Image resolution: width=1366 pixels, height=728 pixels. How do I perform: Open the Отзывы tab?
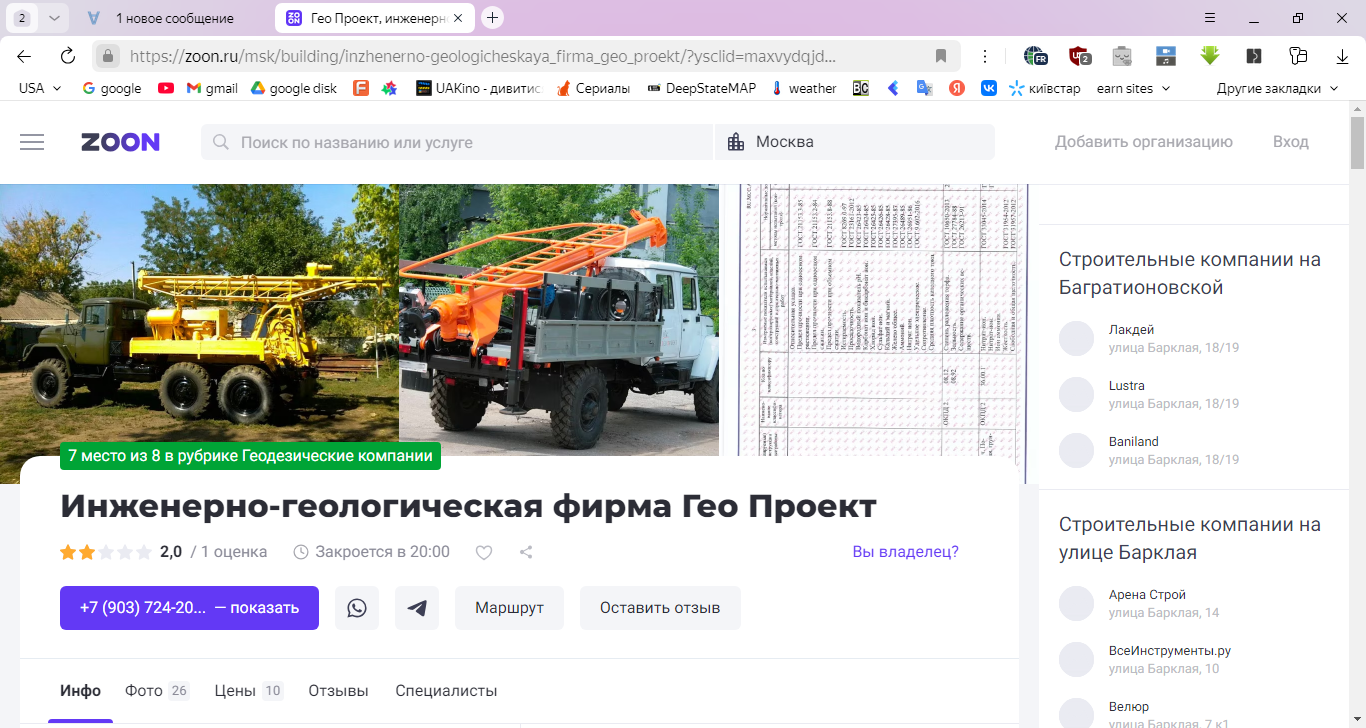[x=338, y=691]
